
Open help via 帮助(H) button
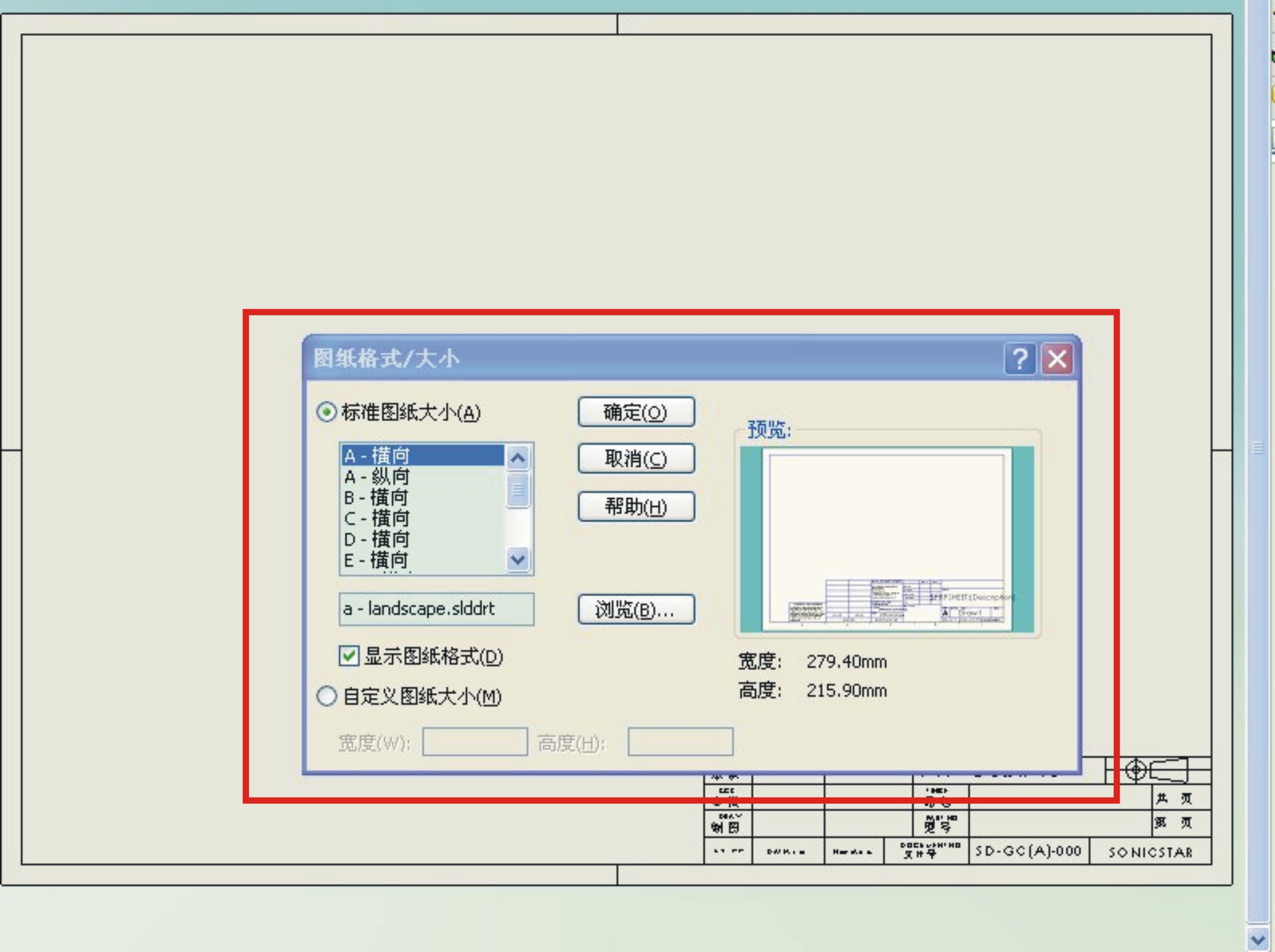(x=636, y=507)
